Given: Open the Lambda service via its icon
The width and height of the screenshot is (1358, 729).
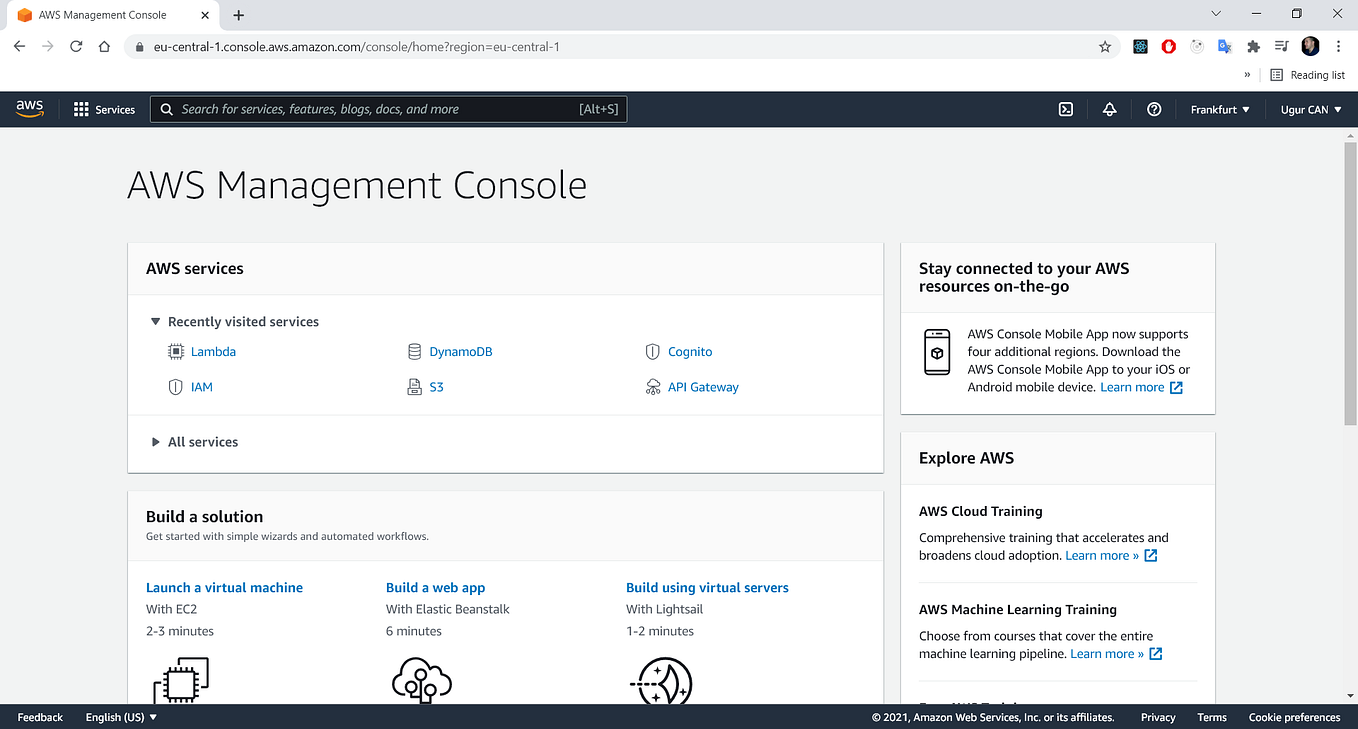Looking at the screenshot, I should pos(175,351).
